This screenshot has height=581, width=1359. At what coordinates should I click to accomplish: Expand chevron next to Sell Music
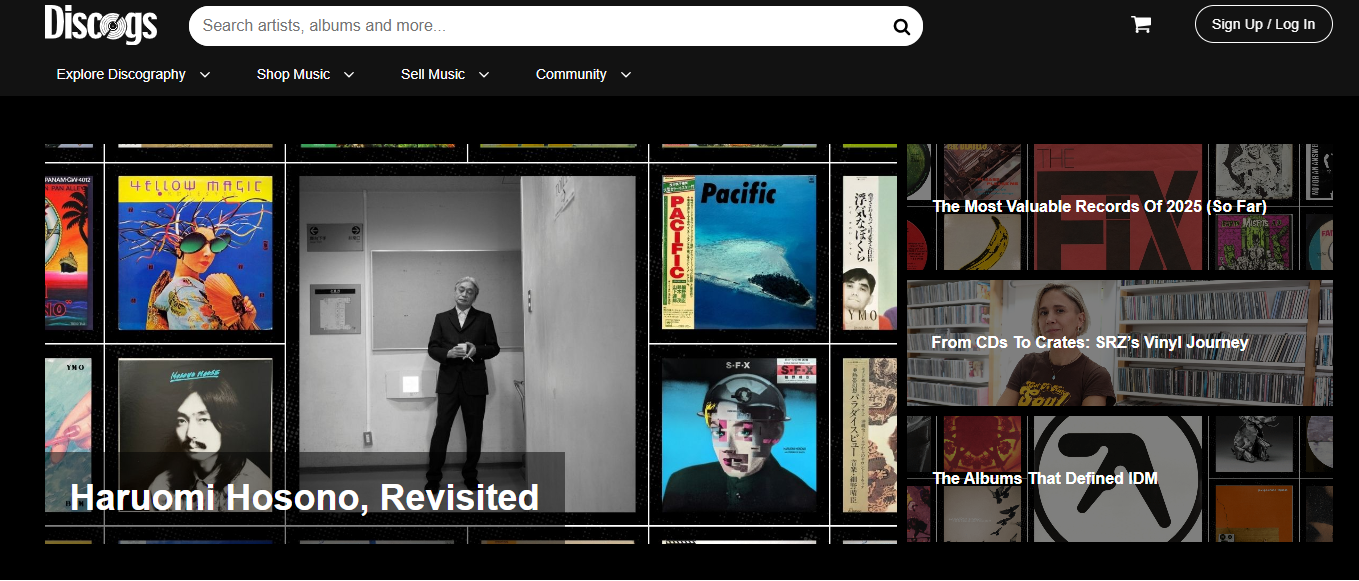pos(484,75)
